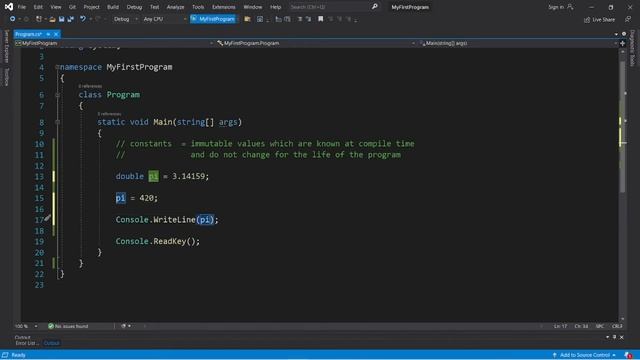640x360 pixels.
Task: Switch to the Output tab at bottom
Action: click(51, 343)
